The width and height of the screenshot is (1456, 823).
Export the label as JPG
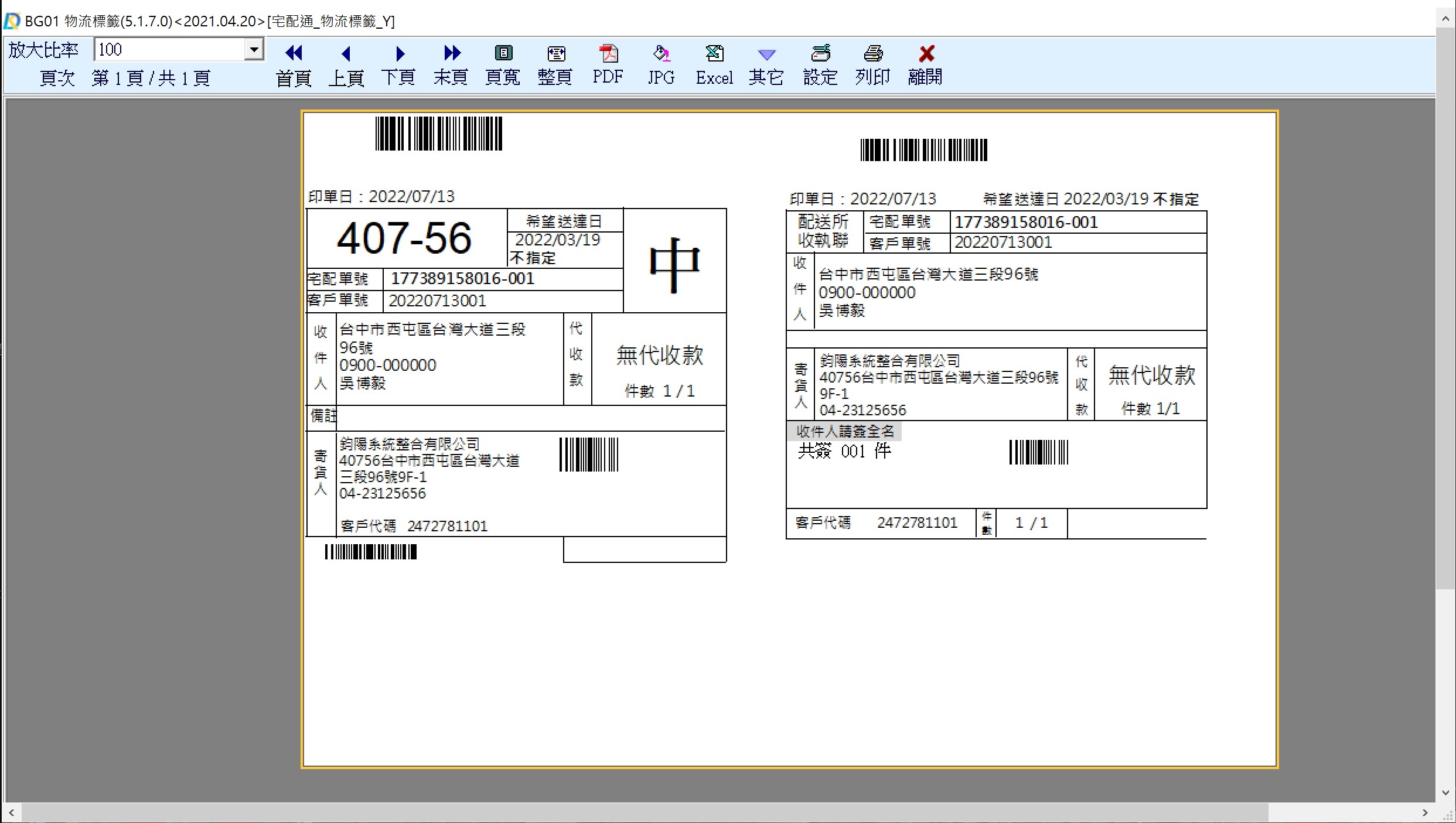pos(661,65)
